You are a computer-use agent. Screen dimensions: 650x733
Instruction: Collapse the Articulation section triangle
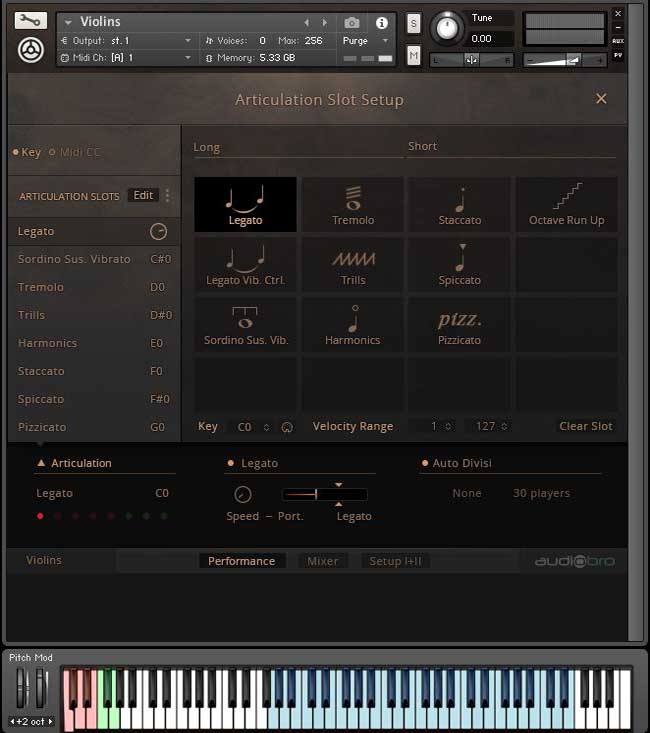pos(41,463)
